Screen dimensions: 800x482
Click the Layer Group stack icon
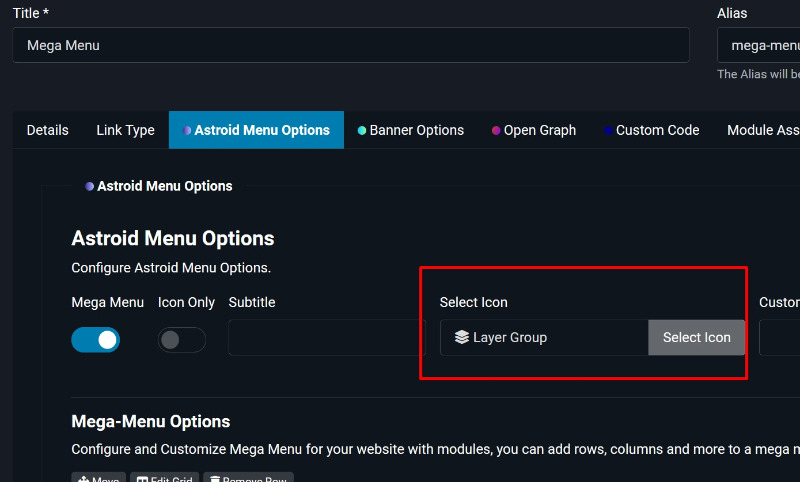point(461,338)
